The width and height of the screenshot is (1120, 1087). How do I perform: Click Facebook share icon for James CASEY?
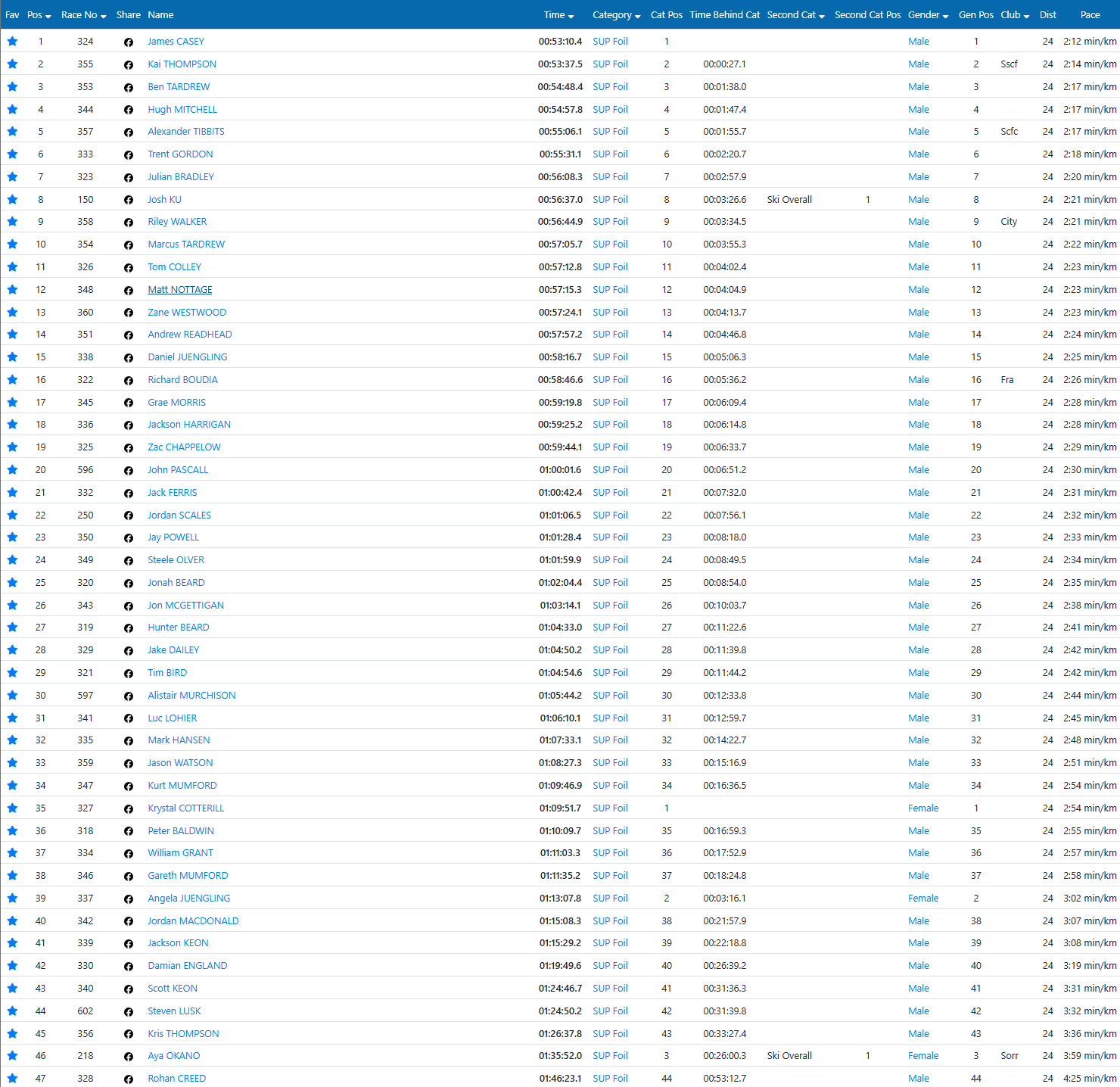[x=129, y=42]
